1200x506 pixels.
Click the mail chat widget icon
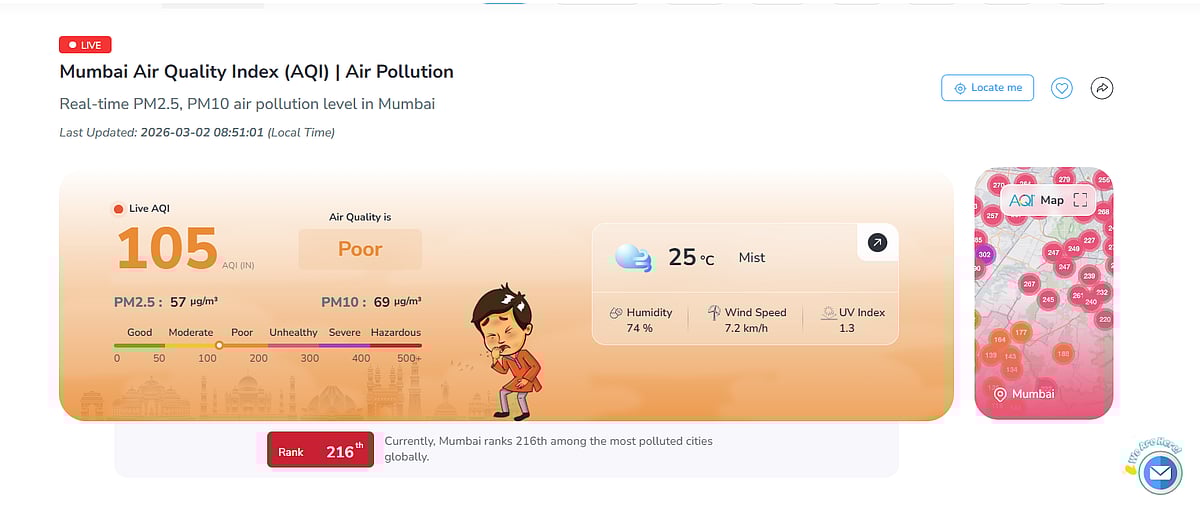point(1160,472)
